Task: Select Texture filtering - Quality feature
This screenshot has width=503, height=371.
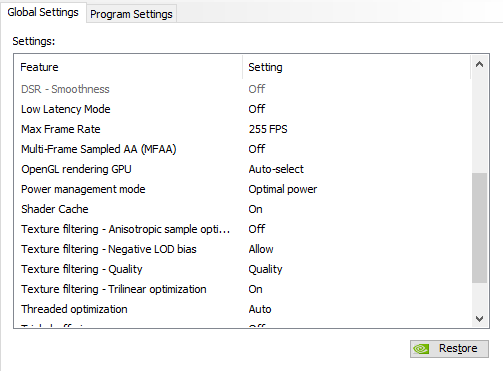Action: coord(82,269)
